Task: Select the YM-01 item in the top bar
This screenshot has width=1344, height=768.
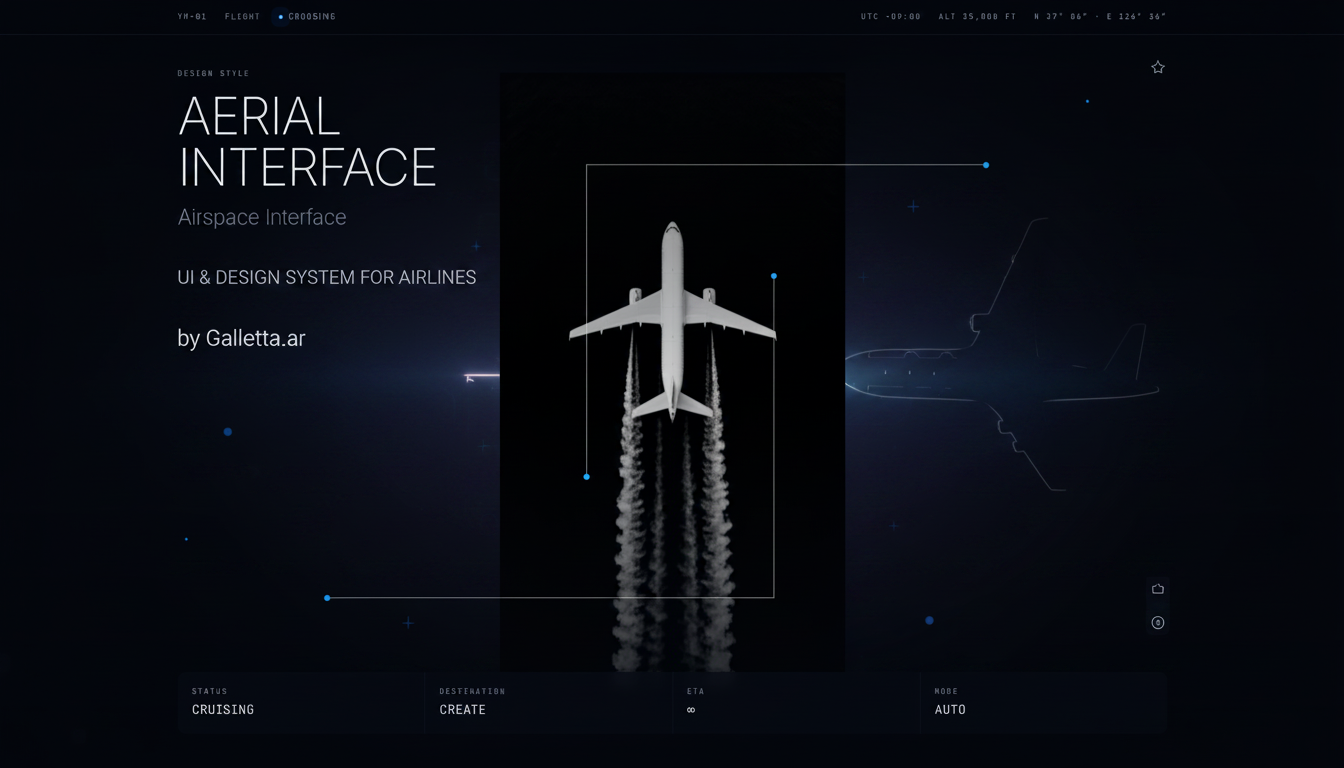Action: pos(191,16)
